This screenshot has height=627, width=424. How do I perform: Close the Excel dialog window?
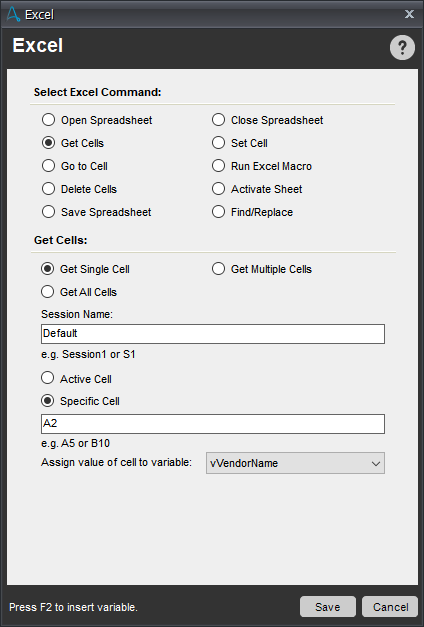click(409, 14)
